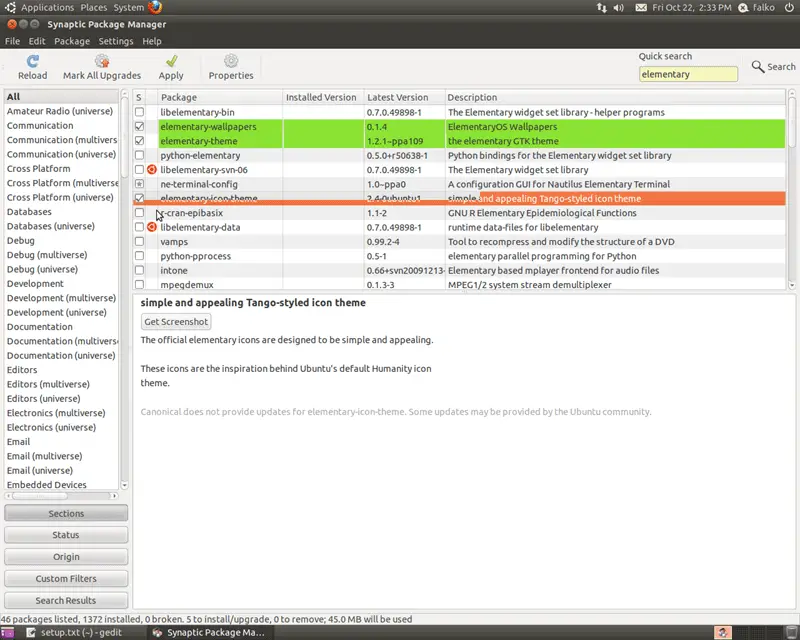Open the Properties gear icon
The width and height of the screenshot is (800, 640).
(x=231, y=61)
